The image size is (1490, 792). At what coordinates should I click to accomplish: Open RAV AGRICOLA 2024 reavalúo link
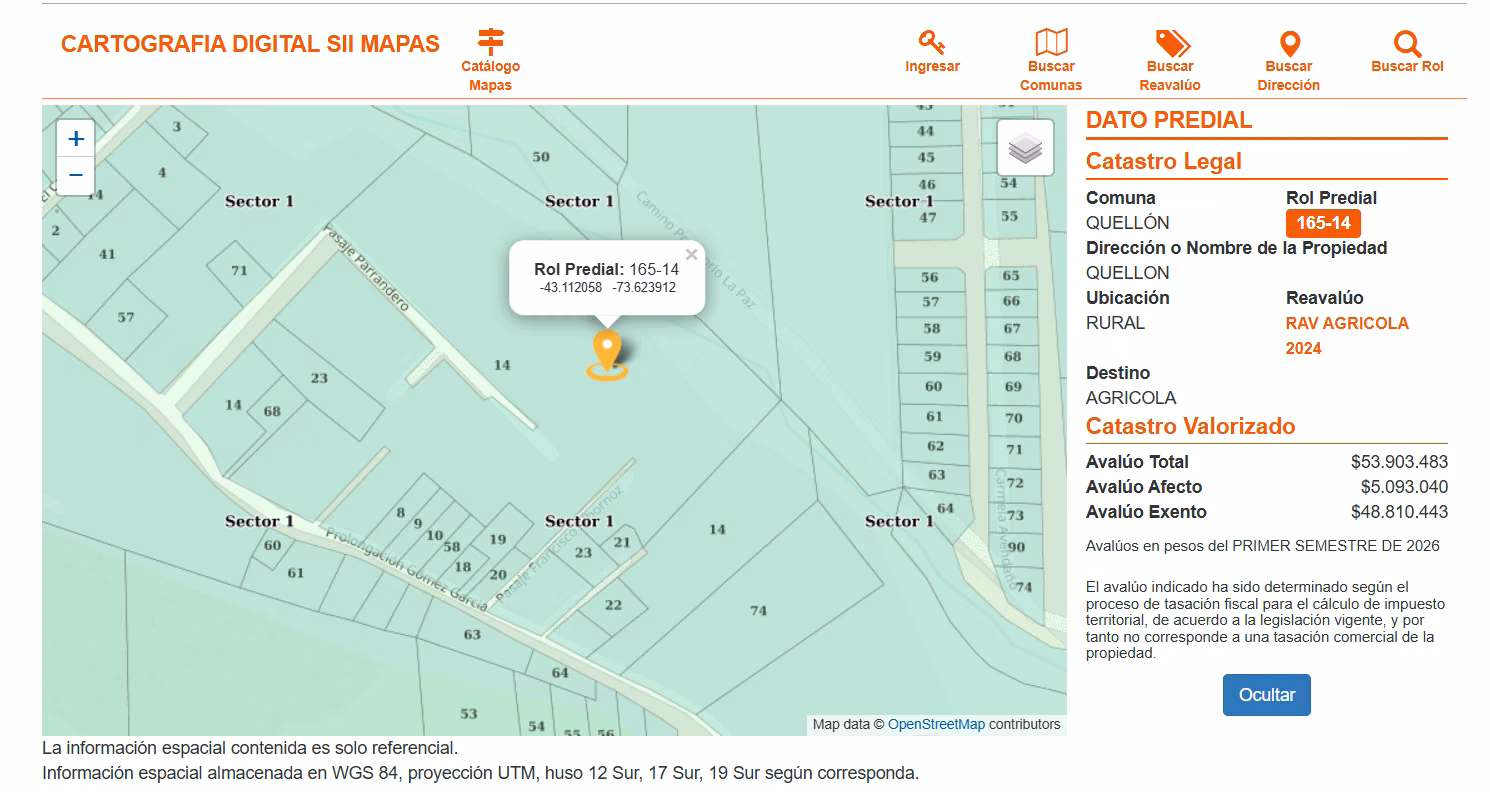[1347, 336]
